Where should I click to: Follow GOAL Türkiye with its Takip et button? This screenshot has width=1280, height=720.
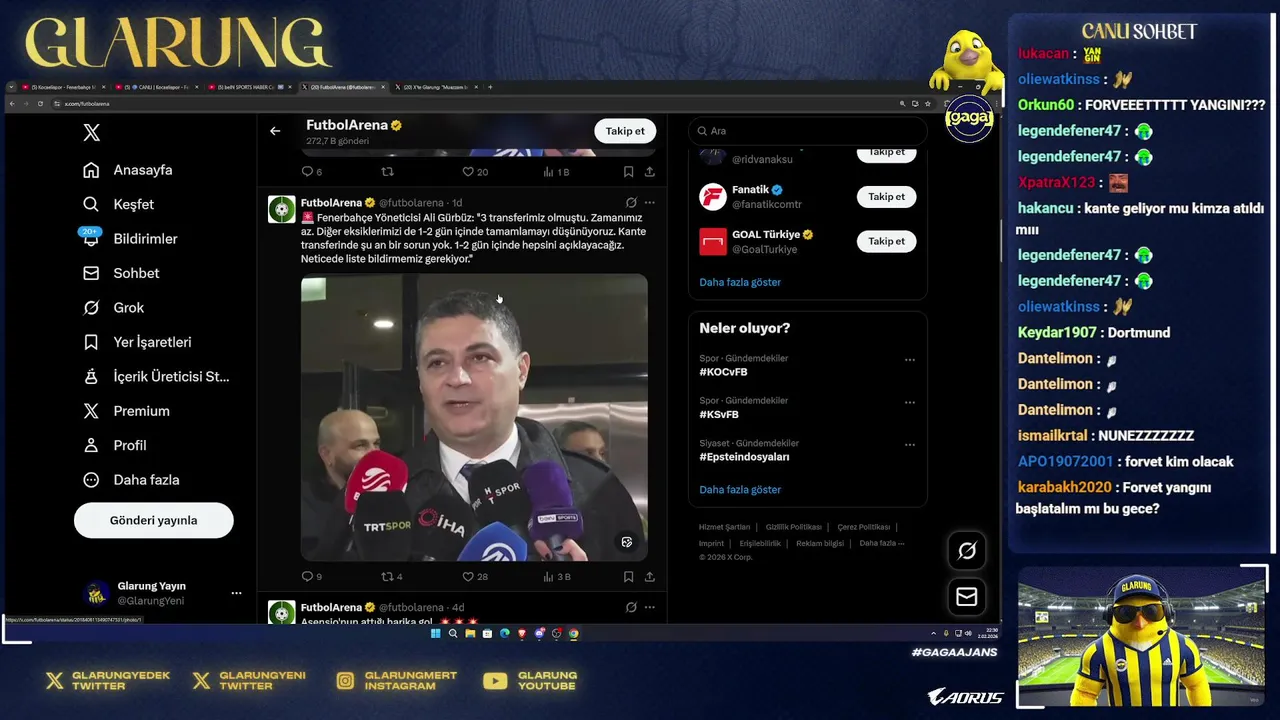tap(886, 241)
